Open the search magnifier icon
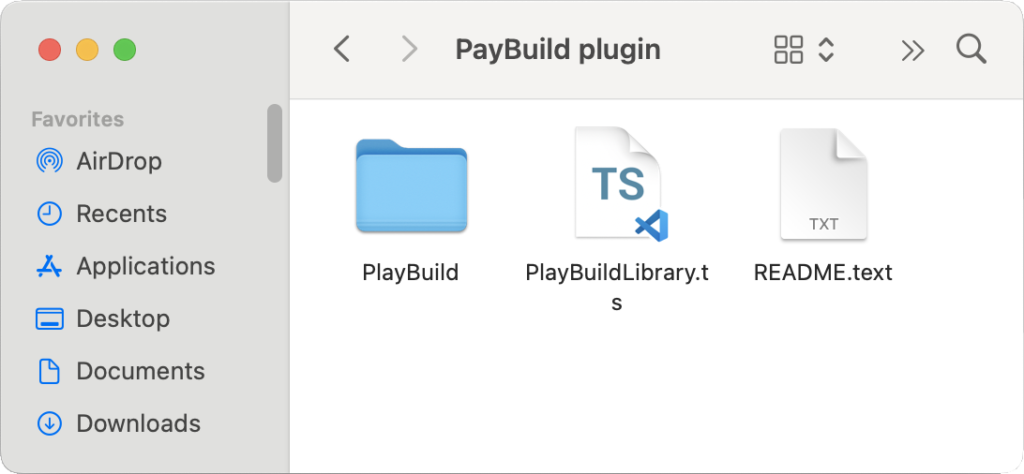Screen dimensions: 1024x474 coord(971,49)
